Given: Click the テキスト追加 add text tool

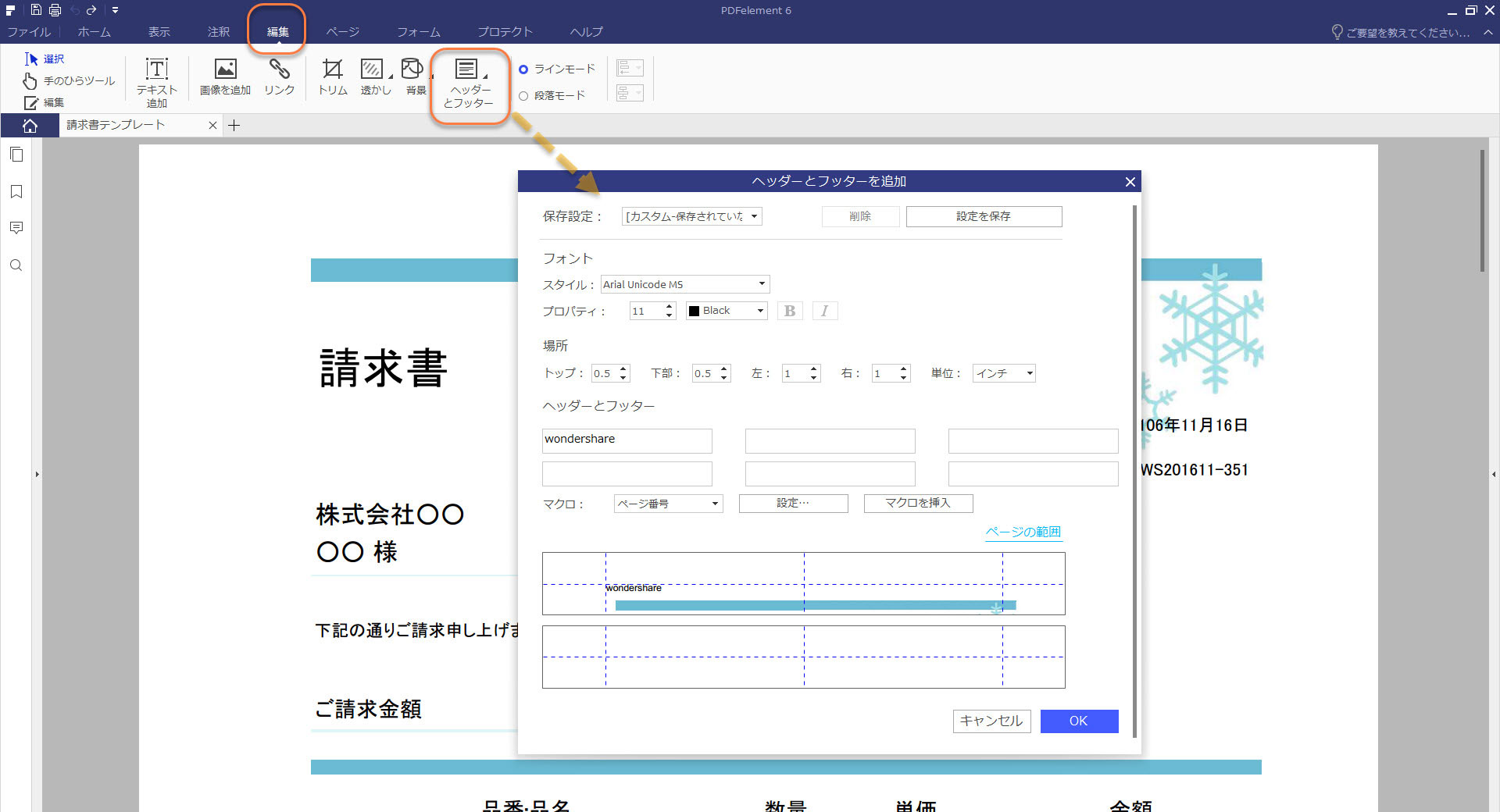Looking at the screenshot, I should tap(157, 82).
